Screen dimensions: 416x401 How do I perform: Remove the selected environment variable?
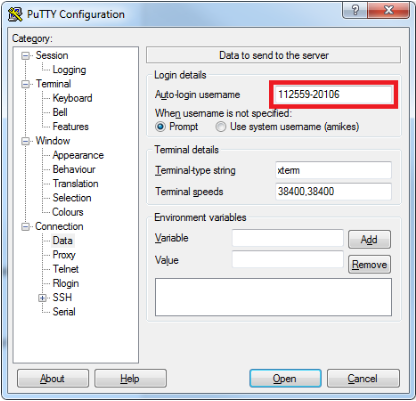(369, 265)
